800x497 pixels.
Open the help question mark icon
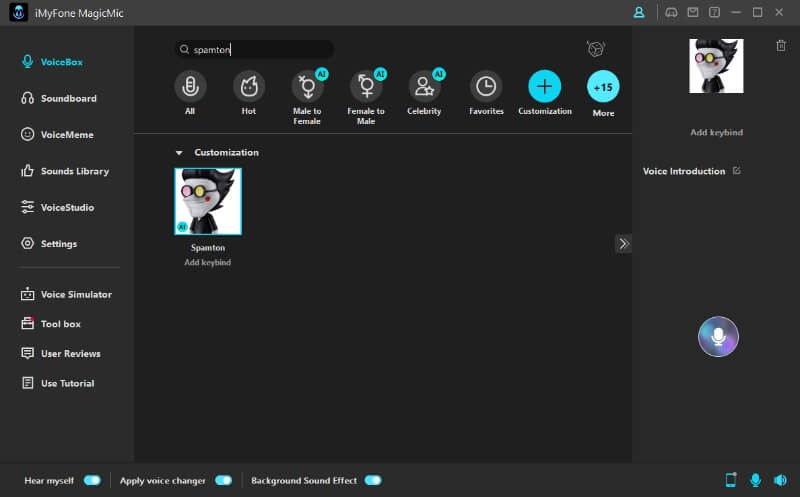tap(714, 12)
